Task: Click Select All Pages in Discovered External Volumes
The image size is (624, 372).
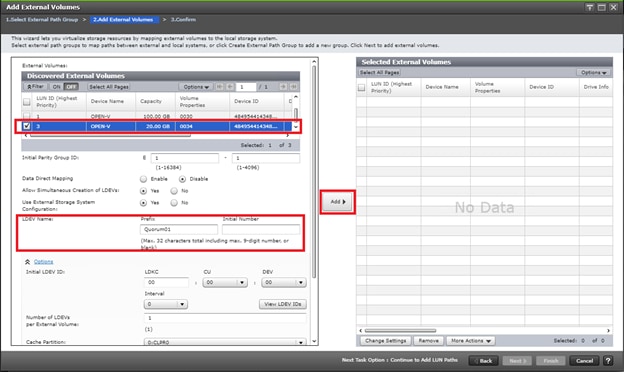Action: tap(109, 87)
